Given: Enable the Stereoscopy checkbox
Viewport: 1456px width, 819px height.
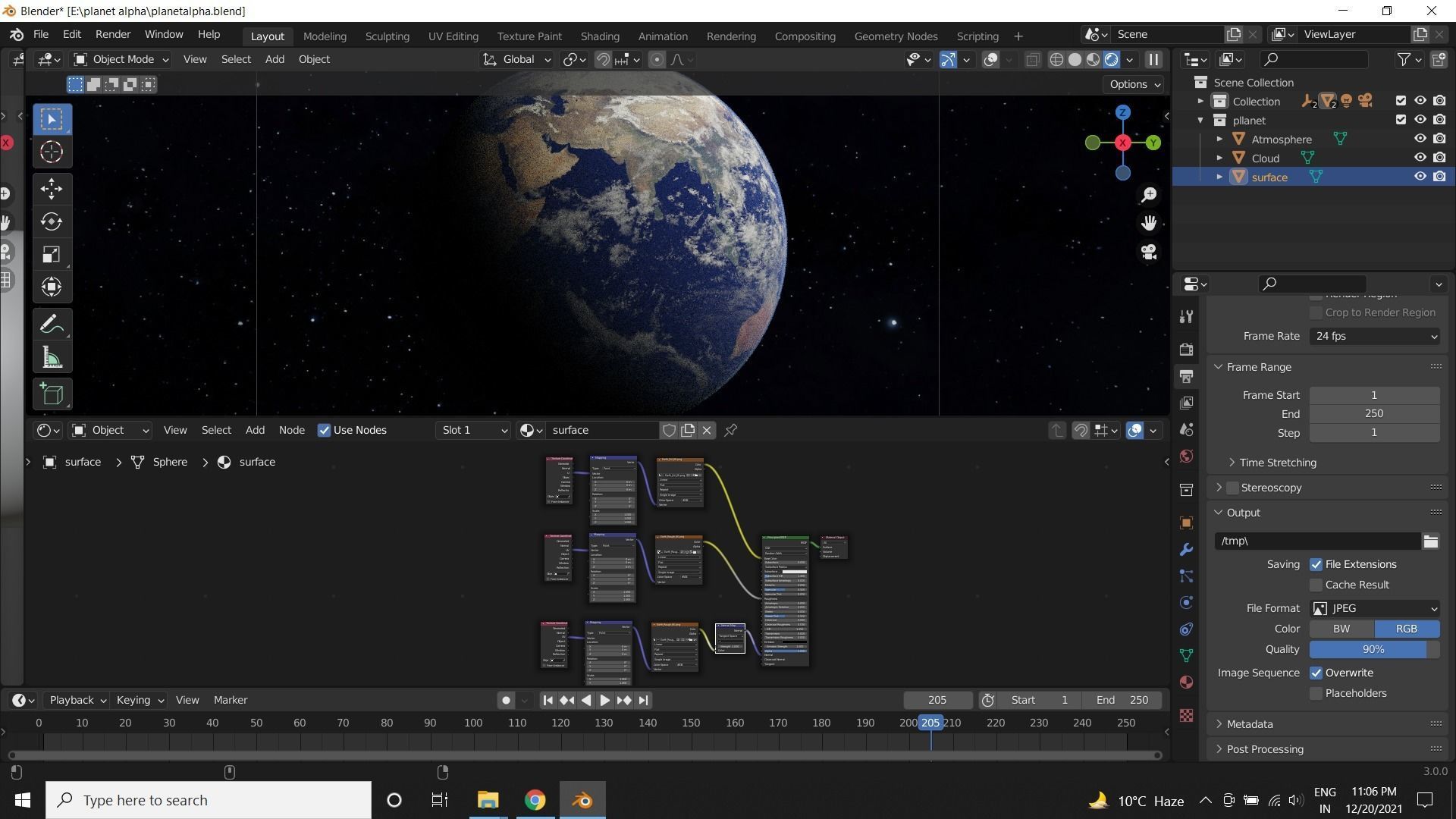Looking at the screenshot, I should click(x=1232, y=488).
